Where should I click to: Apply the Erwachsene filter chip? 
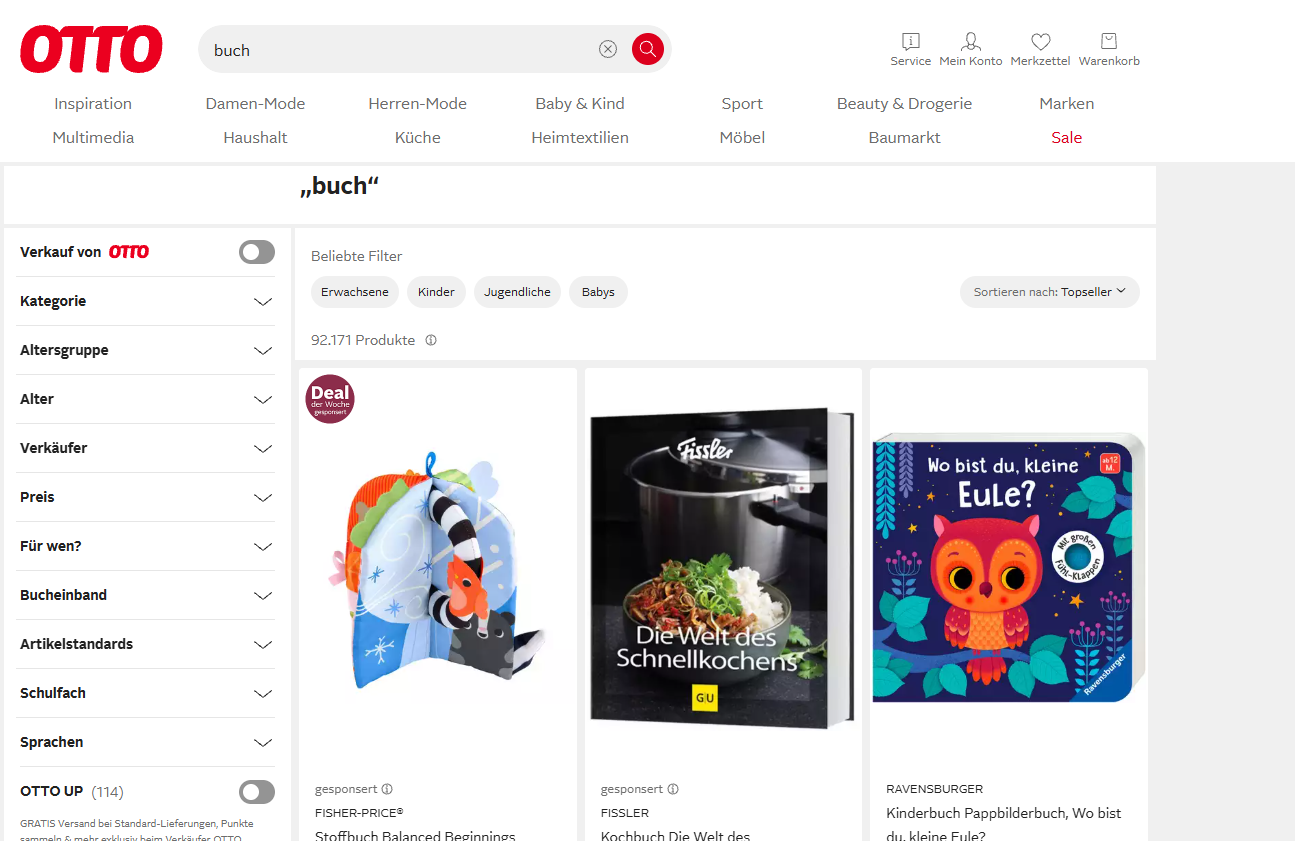pos(355,292)
